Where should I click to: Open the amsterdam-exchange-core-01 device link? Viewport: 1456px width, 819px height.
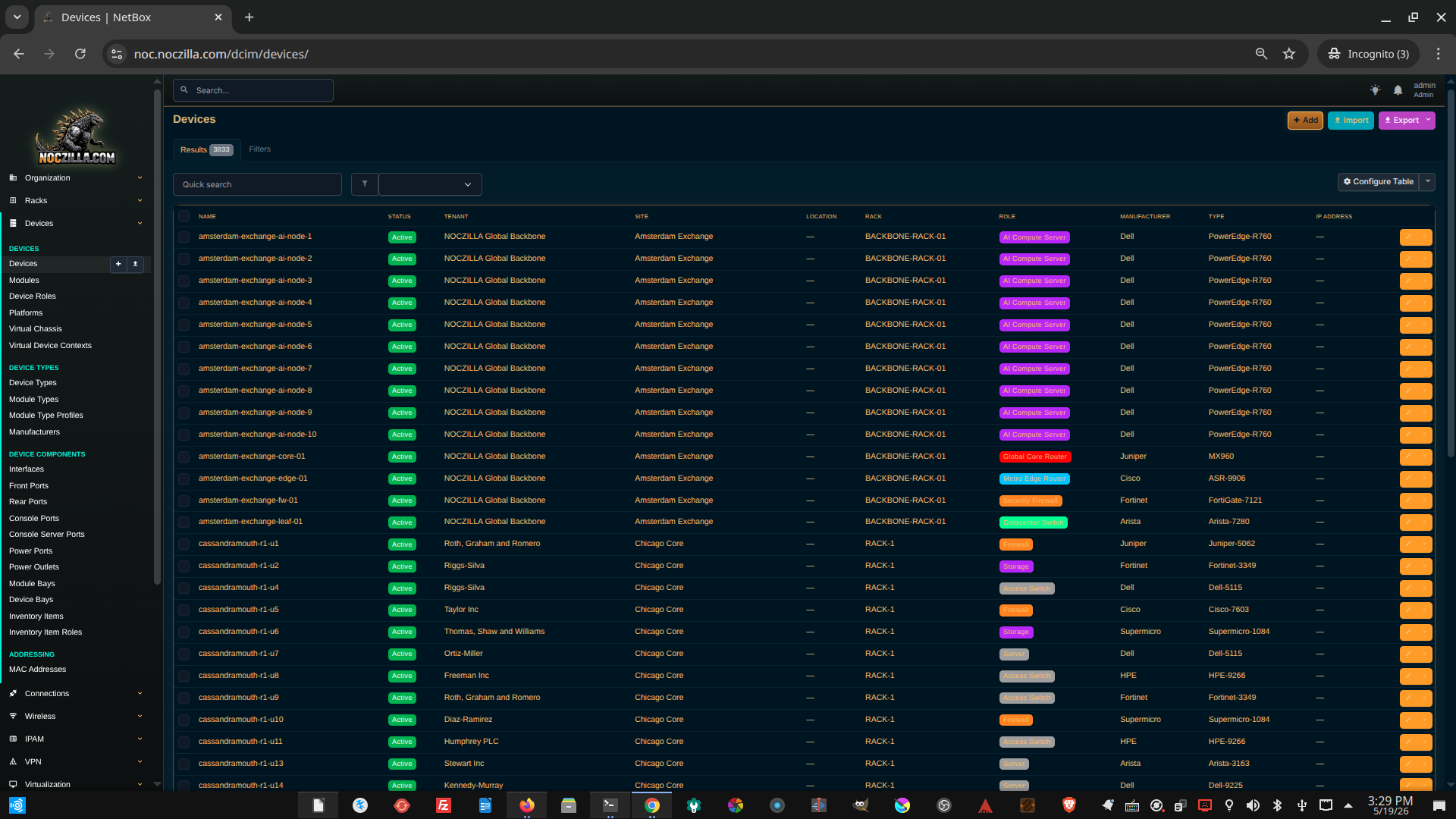pos(252,457)
